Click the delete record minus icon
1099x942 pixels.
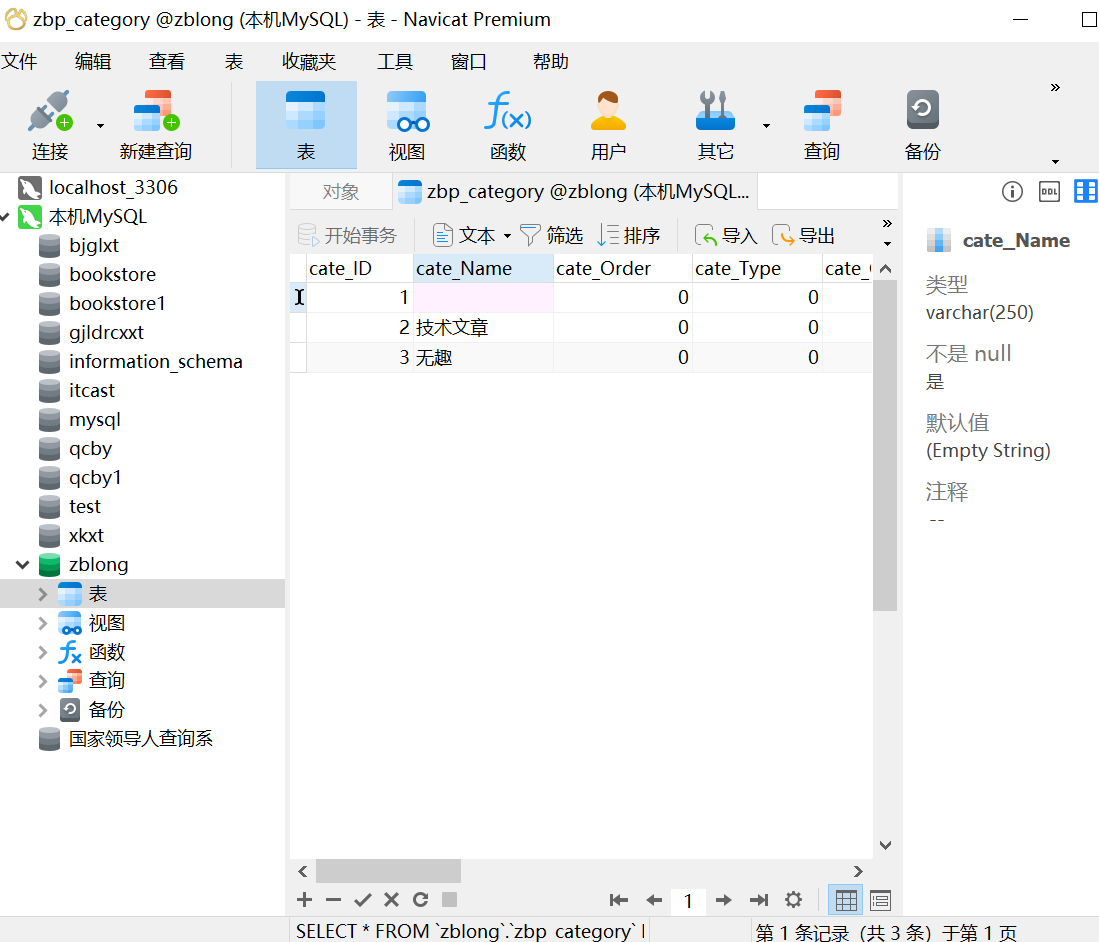click(x=334, y=899)
